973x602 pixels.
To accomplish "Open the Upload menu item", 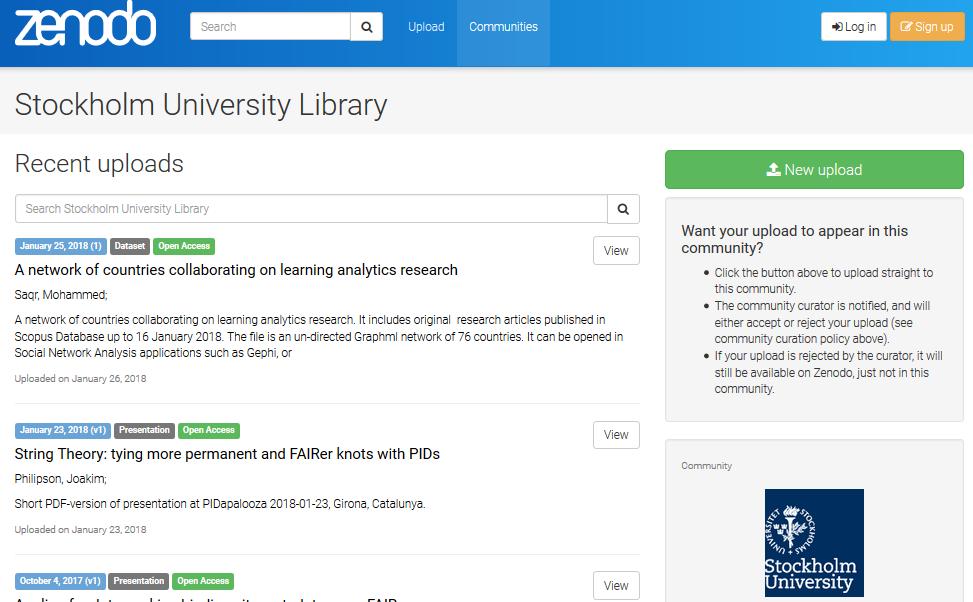I will coord(426,27).
